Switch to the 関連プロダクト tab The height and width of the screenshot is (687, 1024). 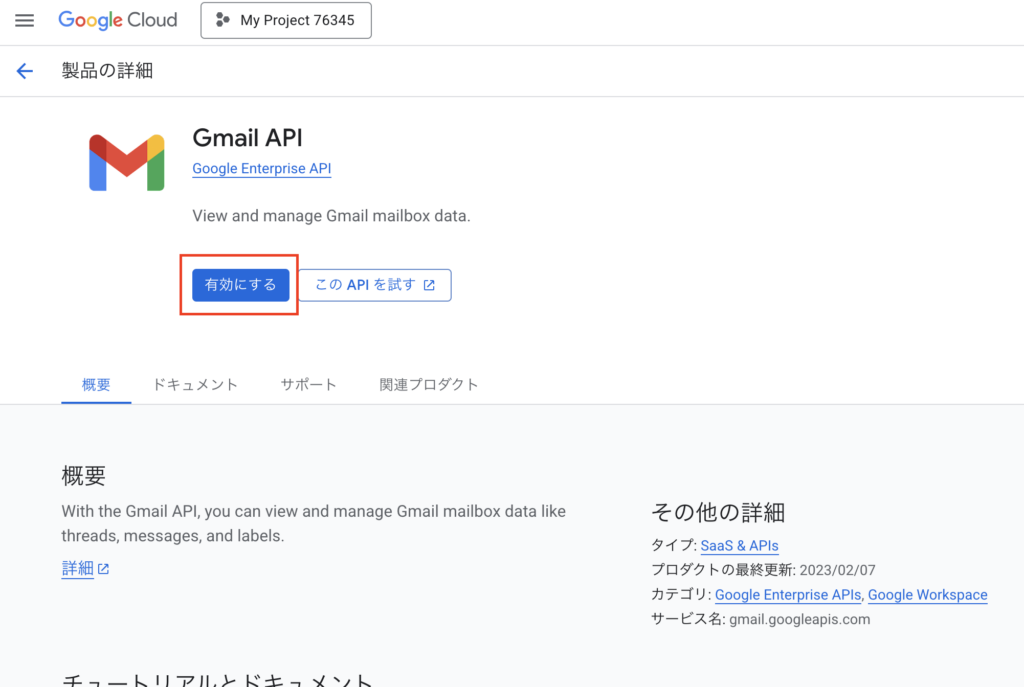point(428,385)
